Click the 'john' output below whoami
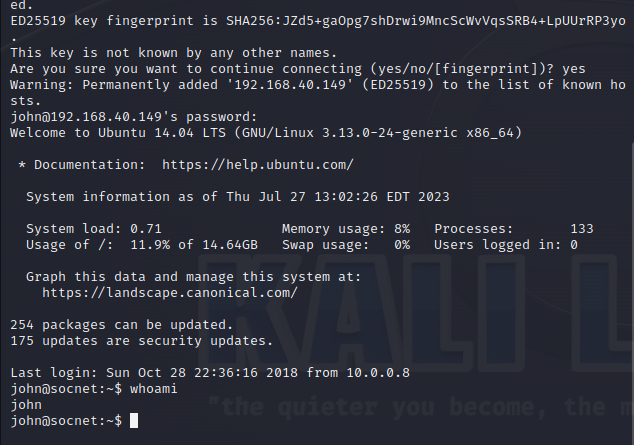The height and width of the screenshot is (445, 634). coord(26,405)
